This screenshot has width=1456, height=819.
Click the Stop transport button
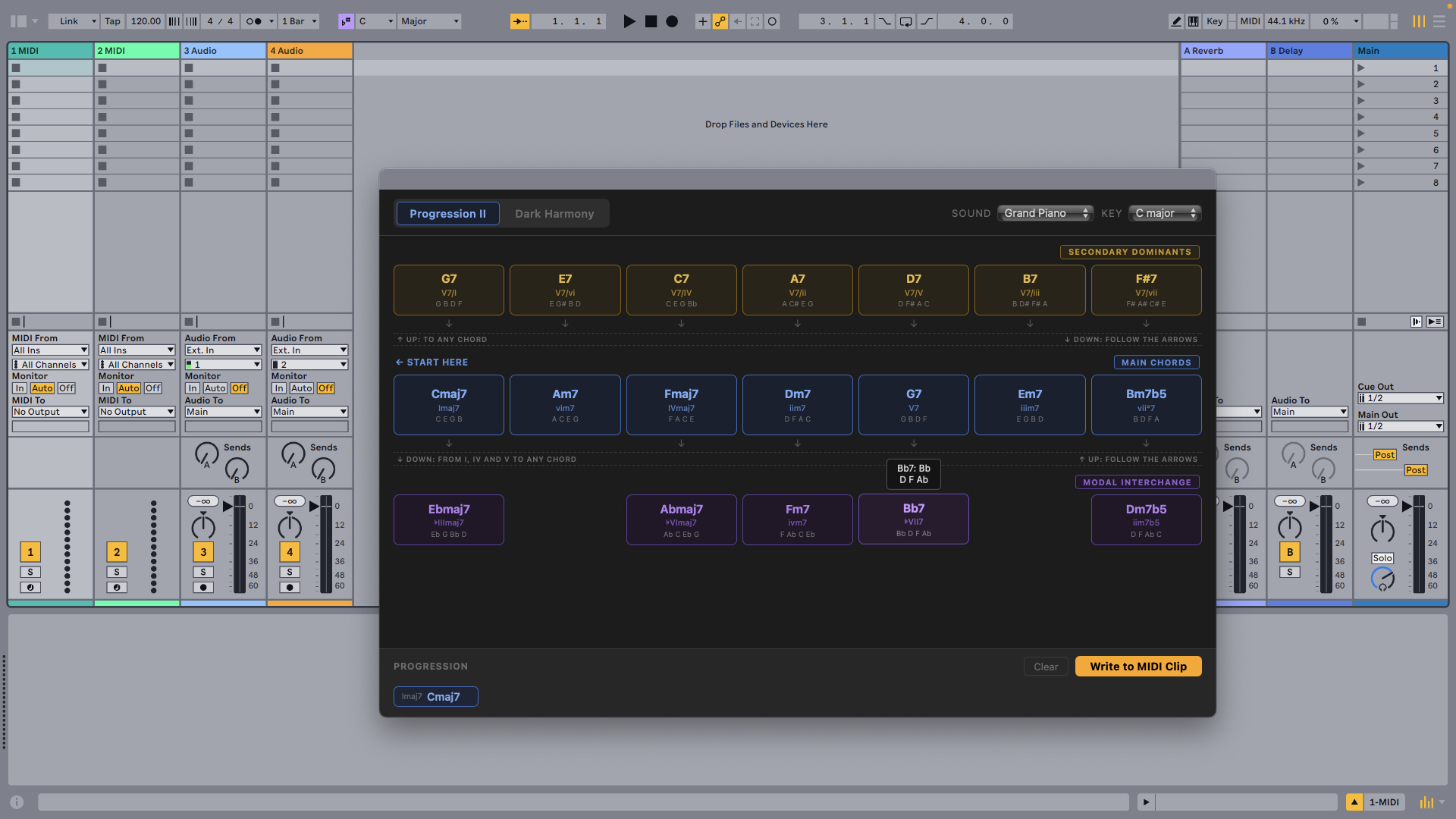(651, 21)
